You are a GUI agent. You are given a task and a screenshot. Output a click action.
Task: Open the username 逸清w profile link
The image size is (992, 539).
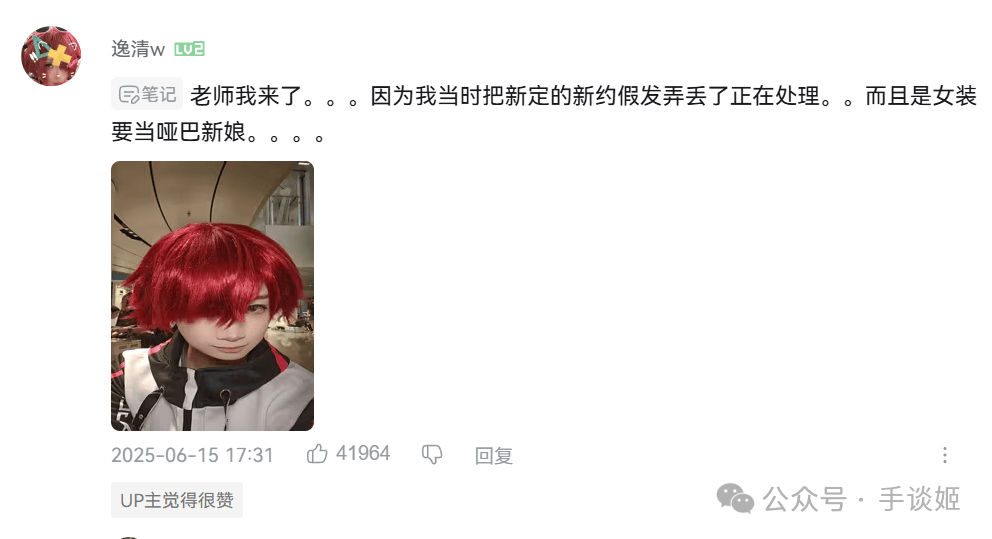pyautogui.click(x=138, y=49)
